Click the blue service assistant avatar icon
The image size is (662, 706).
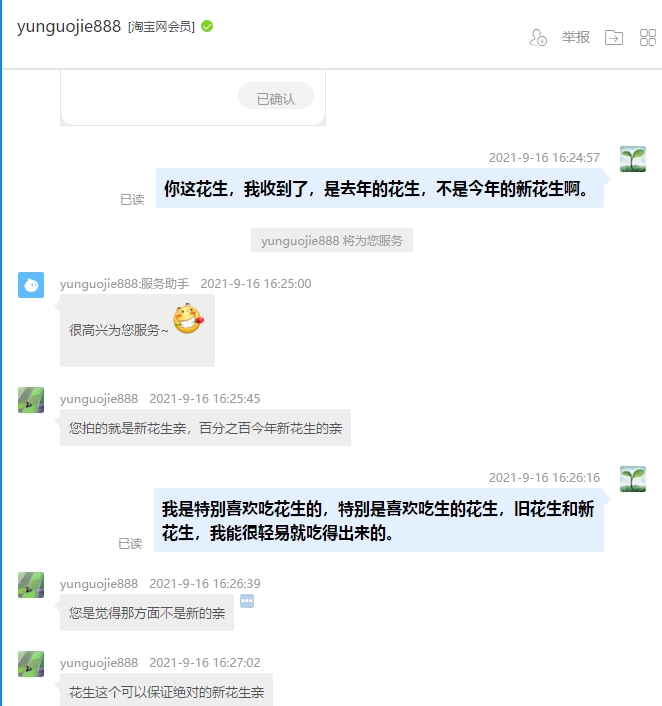coord(31,285)
